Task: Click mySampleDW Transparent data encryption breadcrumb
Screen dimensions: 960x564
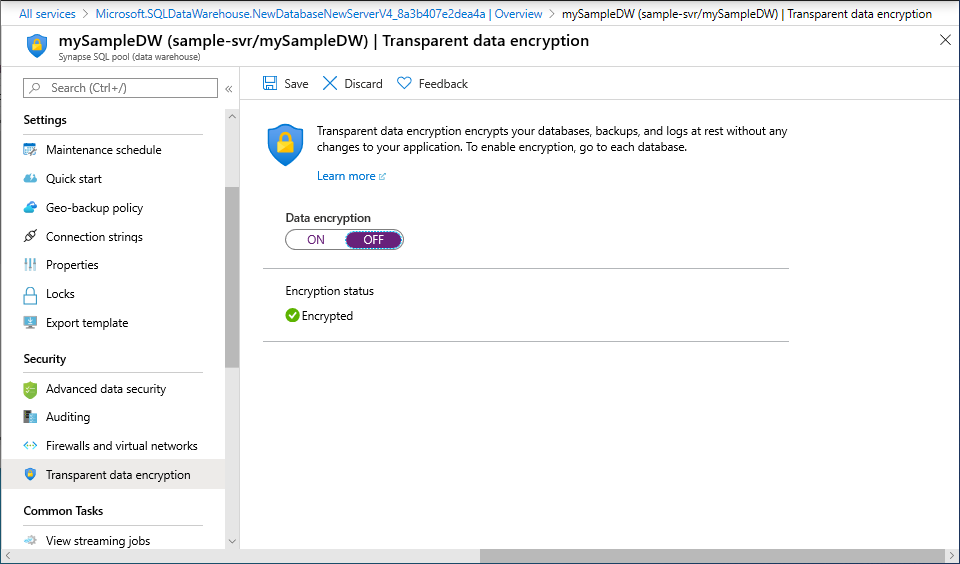Action: click(747, 13)
